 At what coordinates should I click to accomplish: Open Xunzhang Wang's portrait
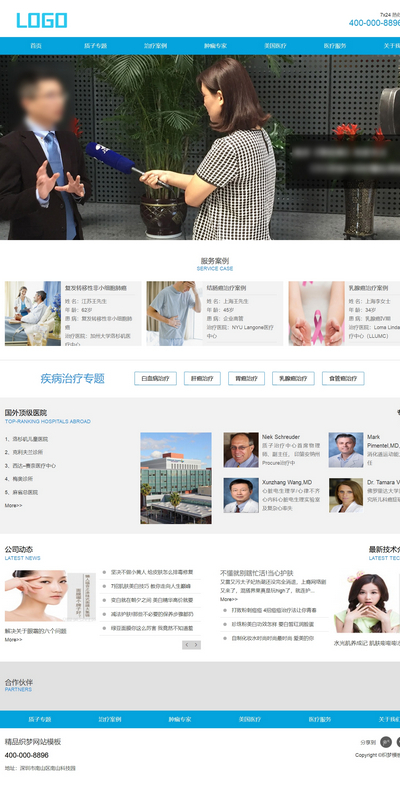(x=241, y=495)
